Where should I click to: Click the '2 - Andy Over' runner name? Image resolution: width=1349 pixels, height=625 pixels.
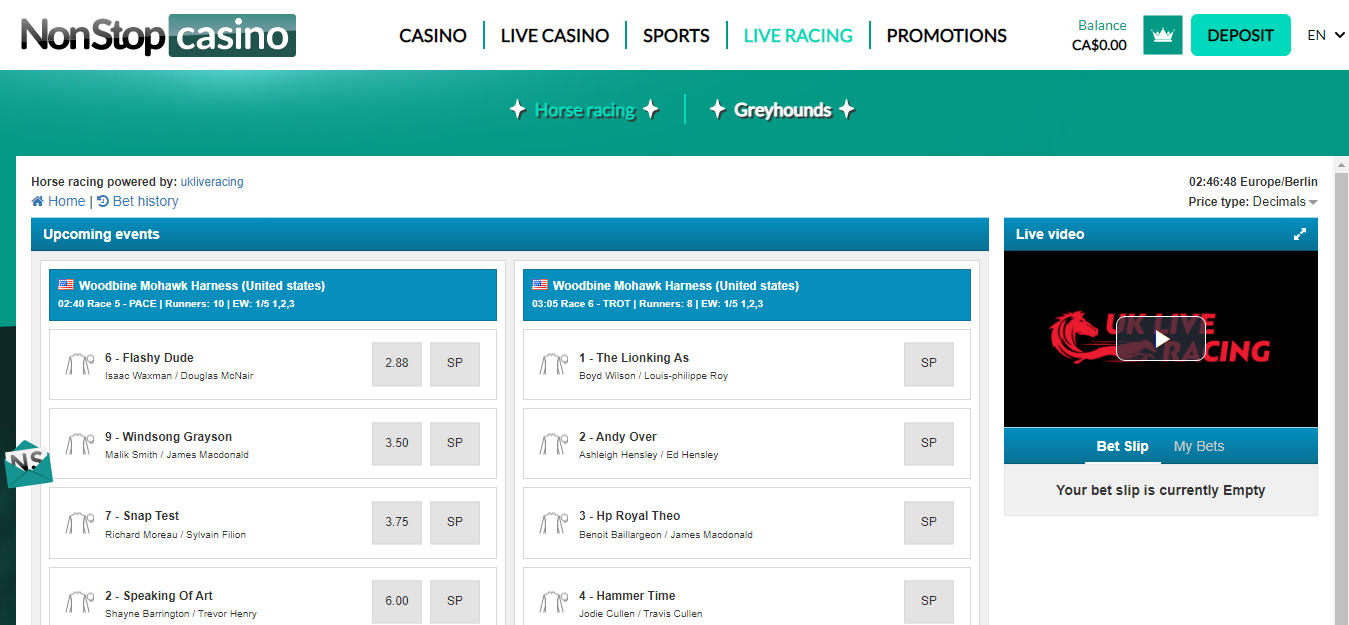tap(618, 437)
